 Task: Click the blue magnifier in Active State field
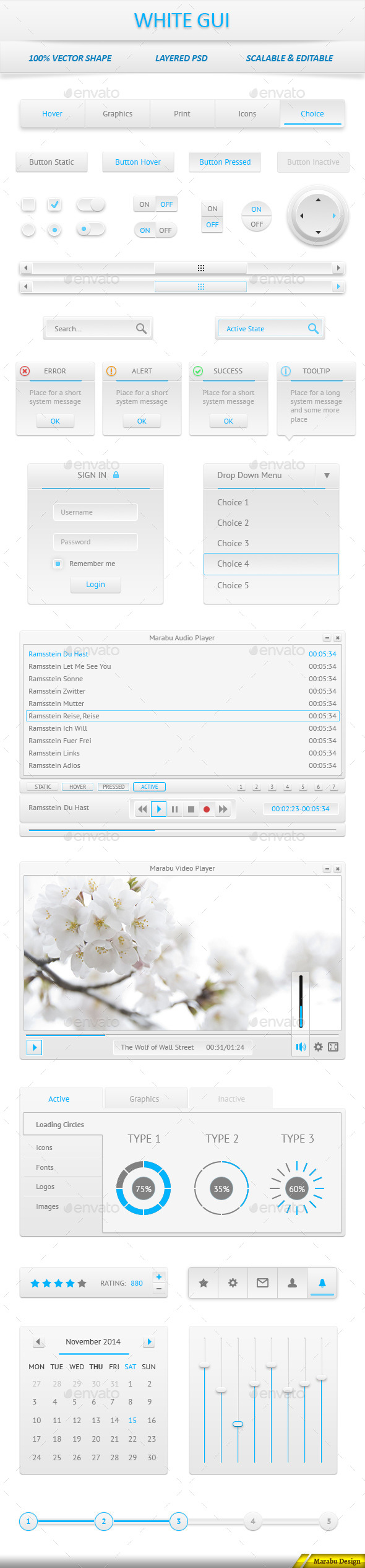(x=313, y=328)
